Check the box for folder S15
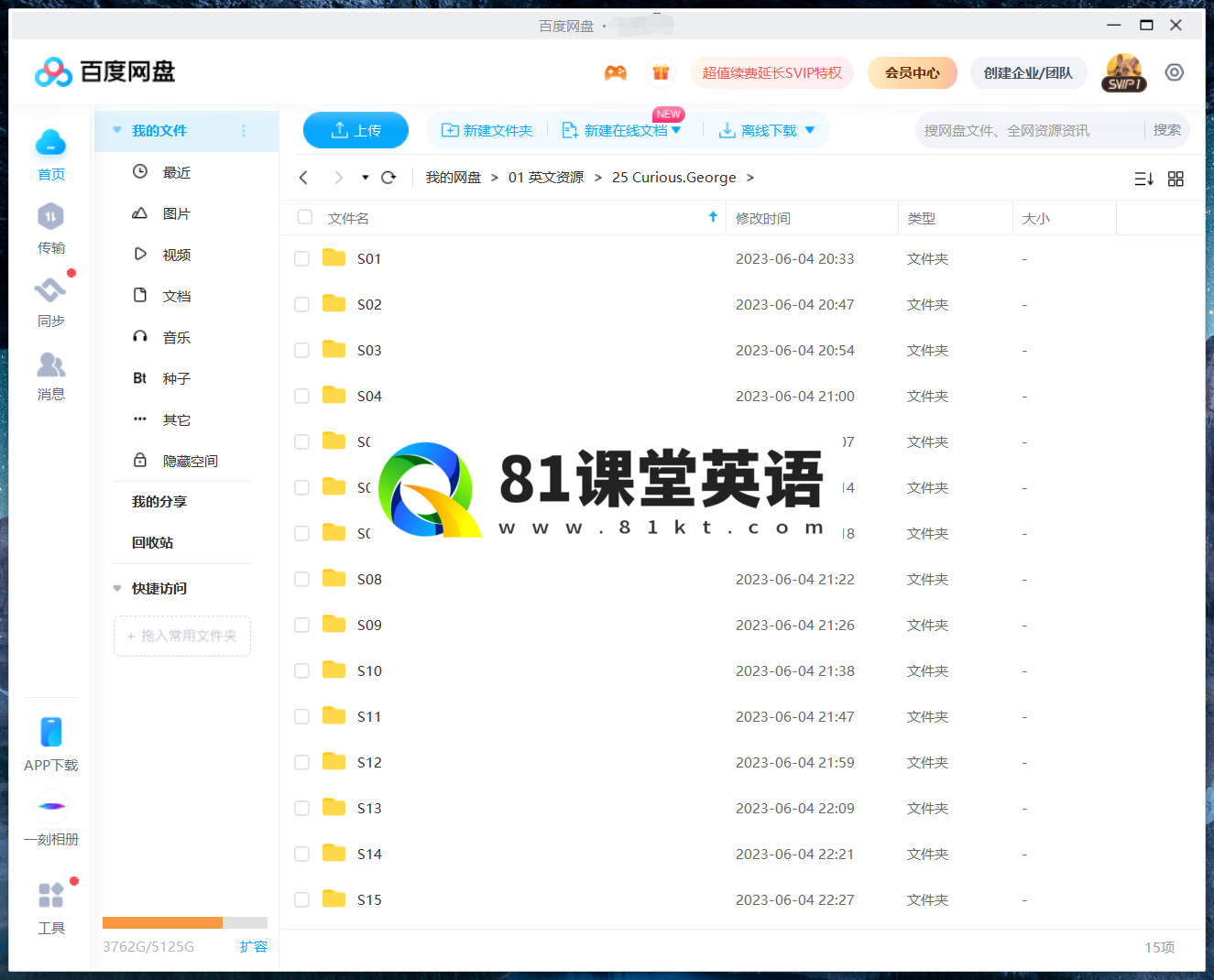Viewport: 1214px width, 980px height. (x=301, y=900)
